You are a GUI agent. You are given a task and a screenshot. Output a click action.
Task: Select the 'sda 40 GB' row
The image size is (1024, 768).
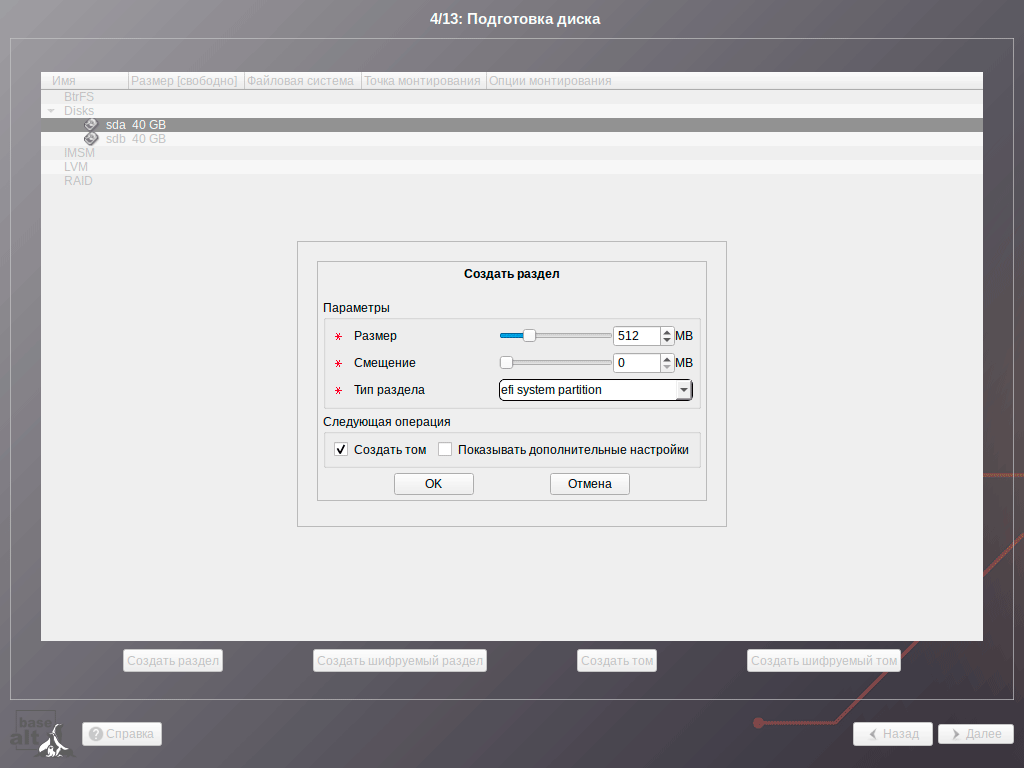coord(511,125)
